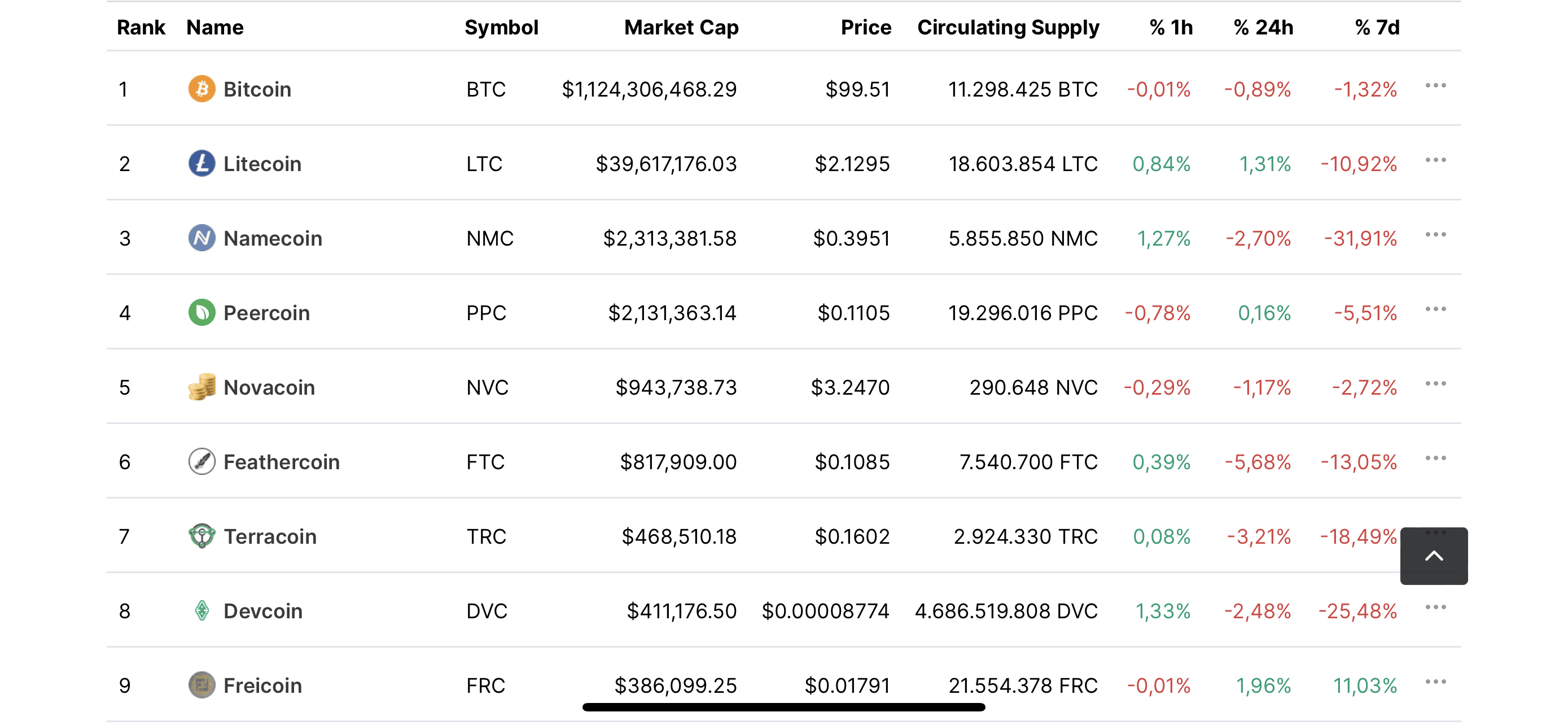Open the Litecoin name link

coord(262,164)
